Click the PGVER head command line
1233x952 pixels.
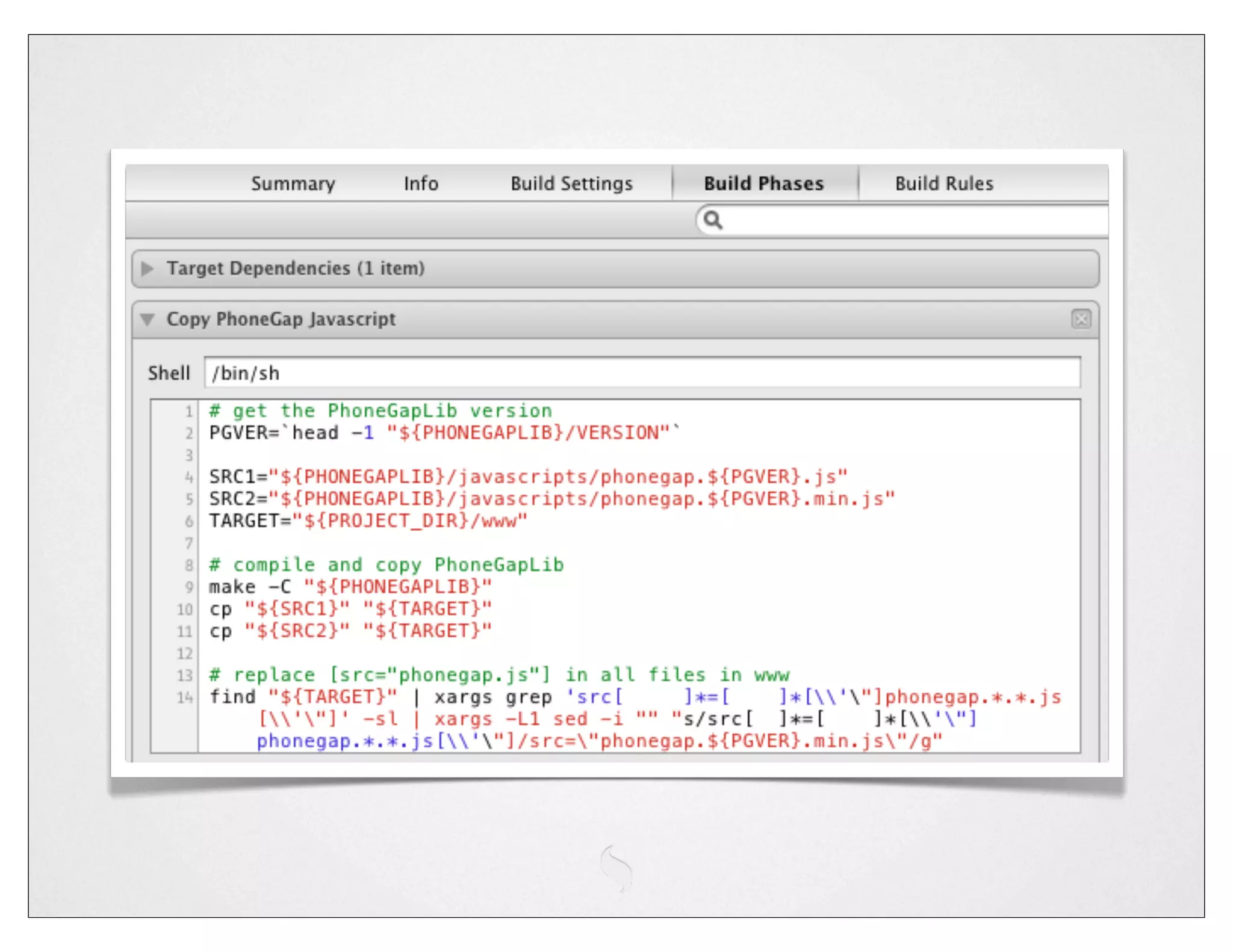(444, 433)
